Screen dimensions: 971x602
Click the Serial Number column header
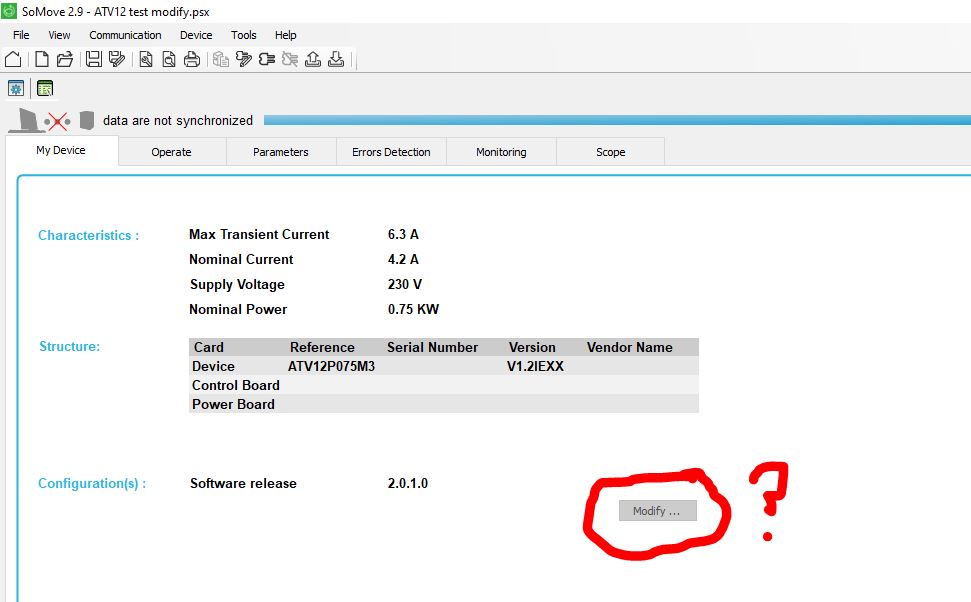pyautogui.click(x=432, y=347)
